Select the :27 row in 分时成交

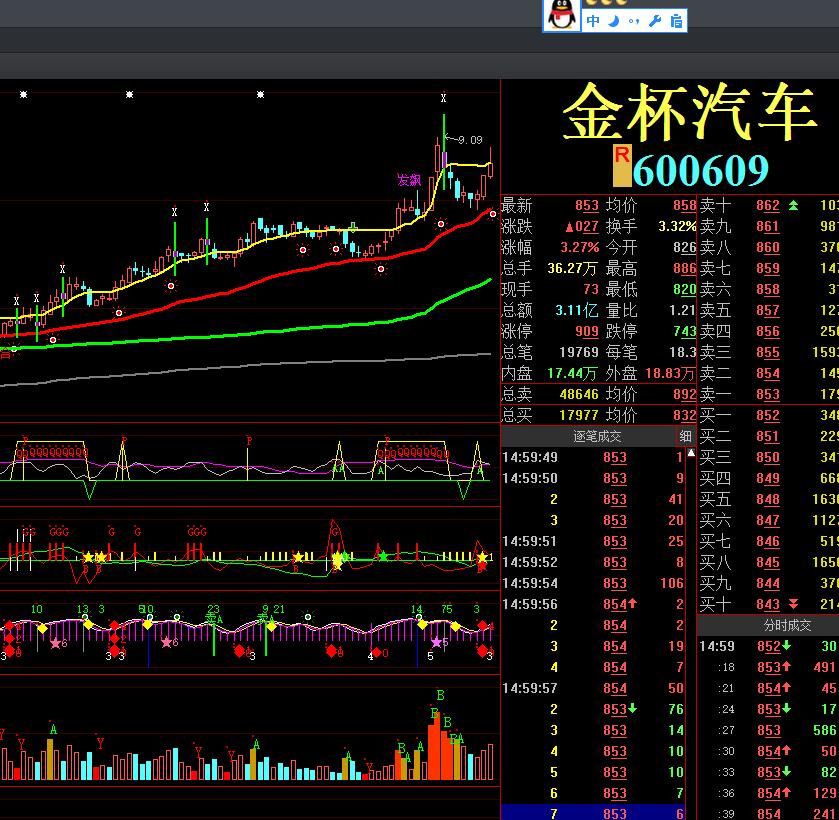pyautogui.click(x=768, y=730)
